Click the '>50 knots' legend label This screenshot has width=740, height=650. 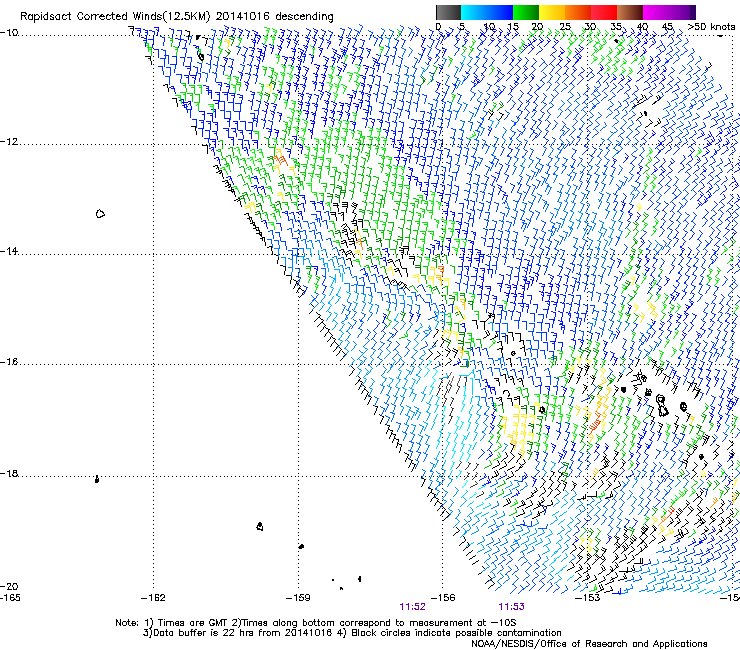[x=711, y=26]
